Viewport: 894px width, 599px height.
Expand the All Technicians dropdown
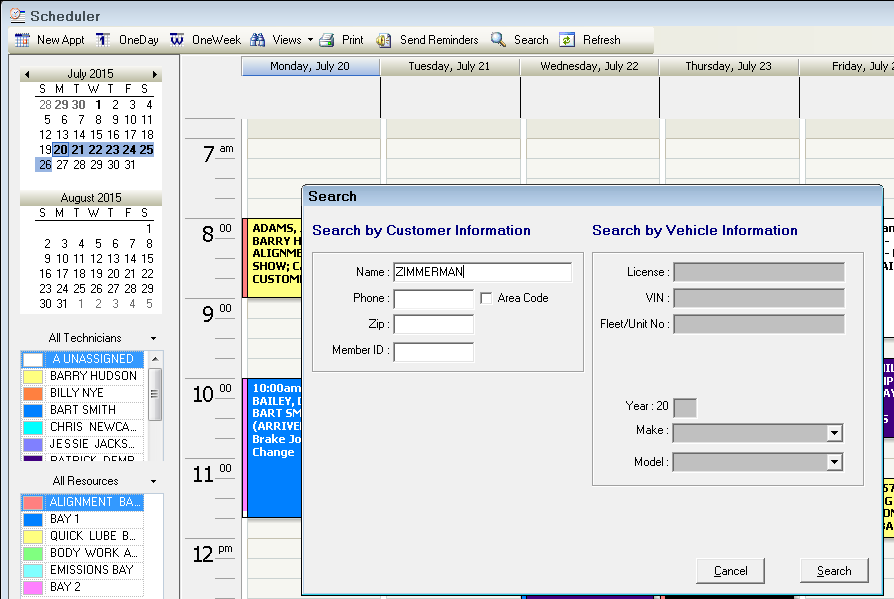153,339
